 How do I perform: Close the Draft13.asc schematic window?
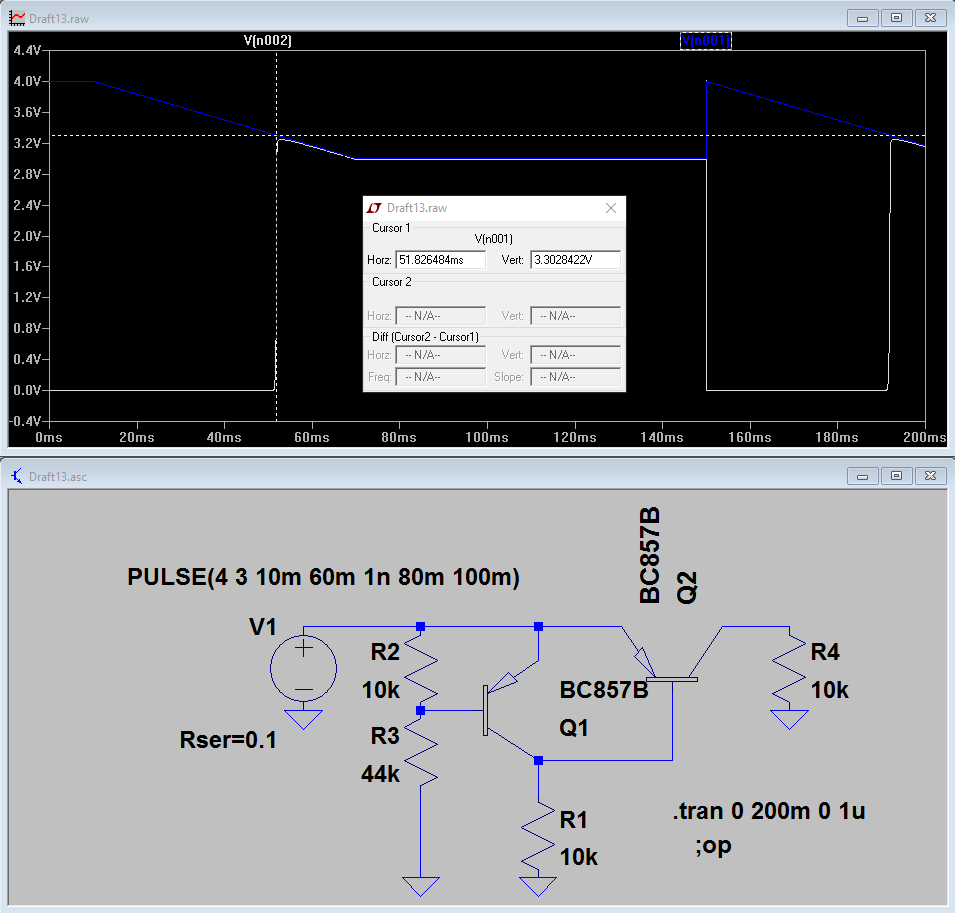click(x=931, y=476)
